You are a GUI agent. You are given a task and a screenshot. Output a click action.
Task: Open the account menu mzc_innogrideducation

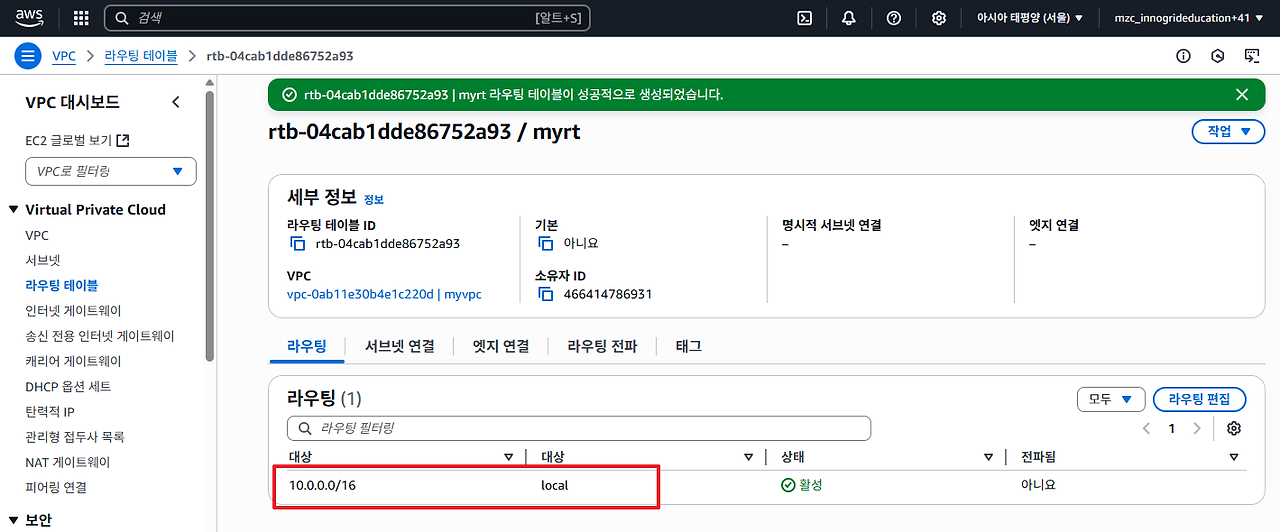(x=1188, y=18)
